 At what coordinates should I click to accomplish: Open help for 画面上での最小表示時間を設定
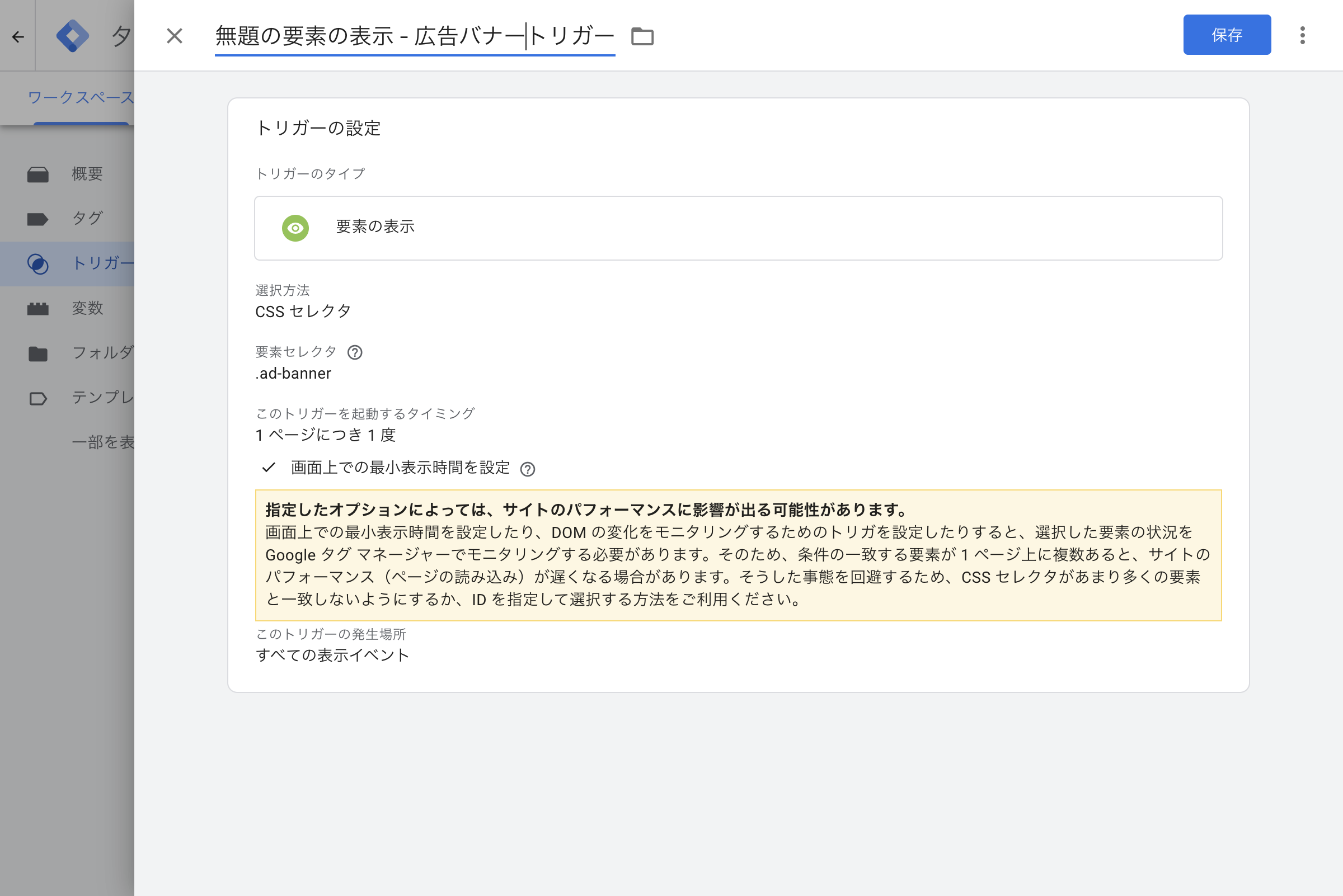527,469
